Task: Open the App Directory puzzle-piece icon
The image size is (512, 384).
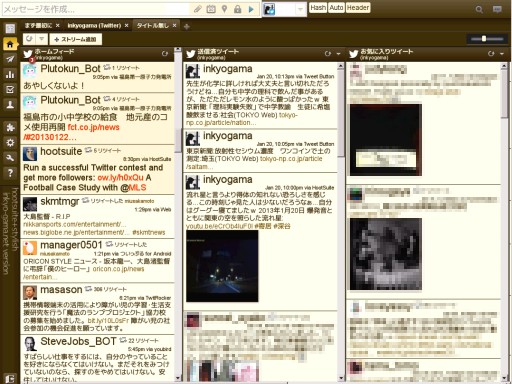Action: (10, 127)
